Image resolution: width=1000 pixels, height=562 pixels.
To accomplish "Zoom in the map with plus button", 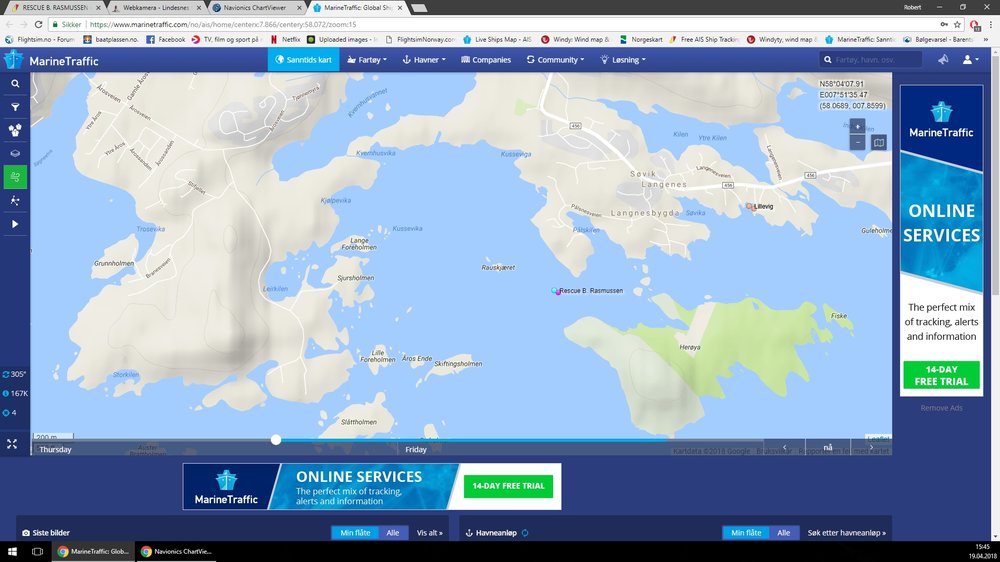I will [x=857, y=126].
